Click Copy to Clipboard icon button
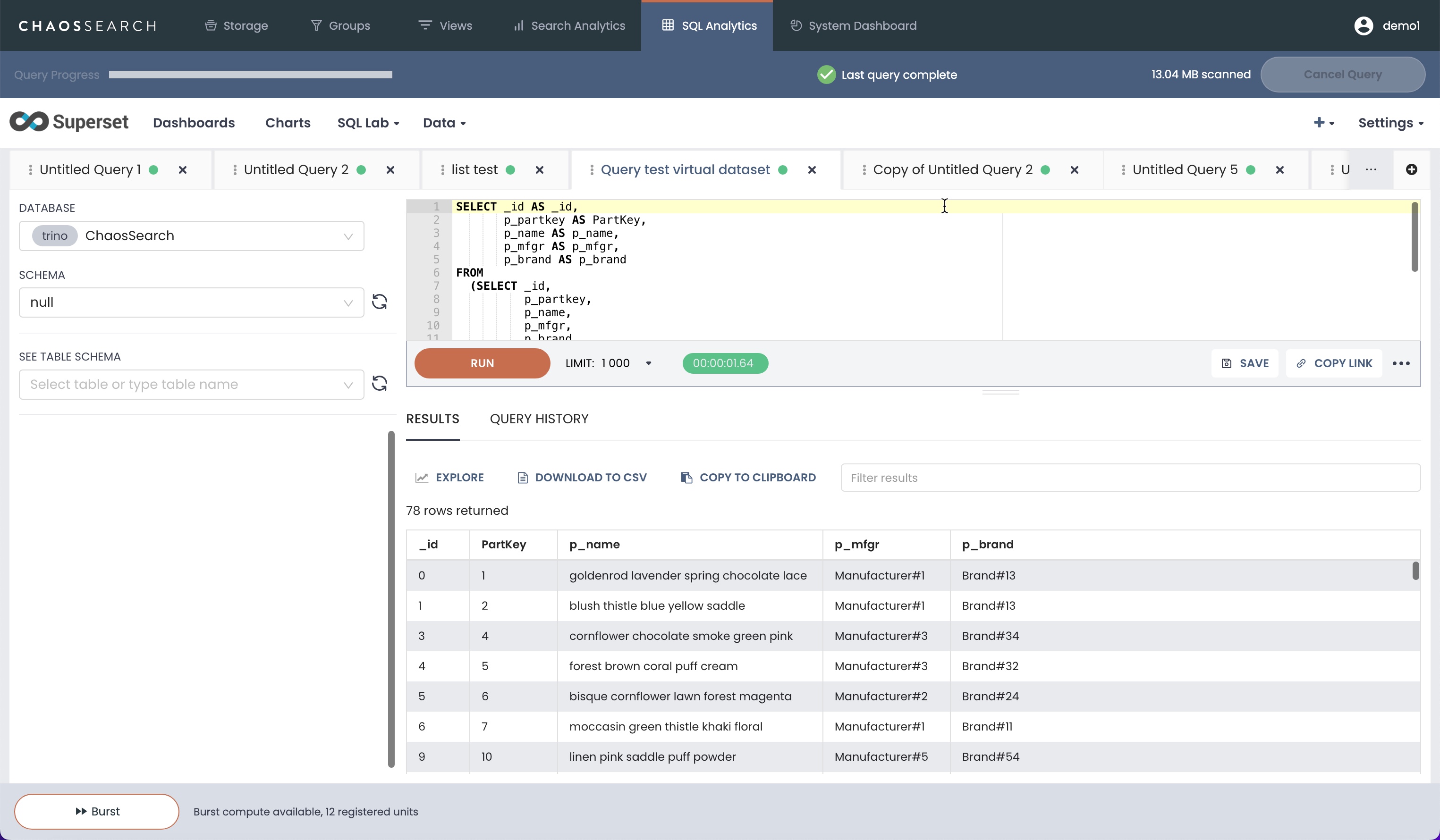The width and height of the screenshot is (1440, 840). [686, 478]
